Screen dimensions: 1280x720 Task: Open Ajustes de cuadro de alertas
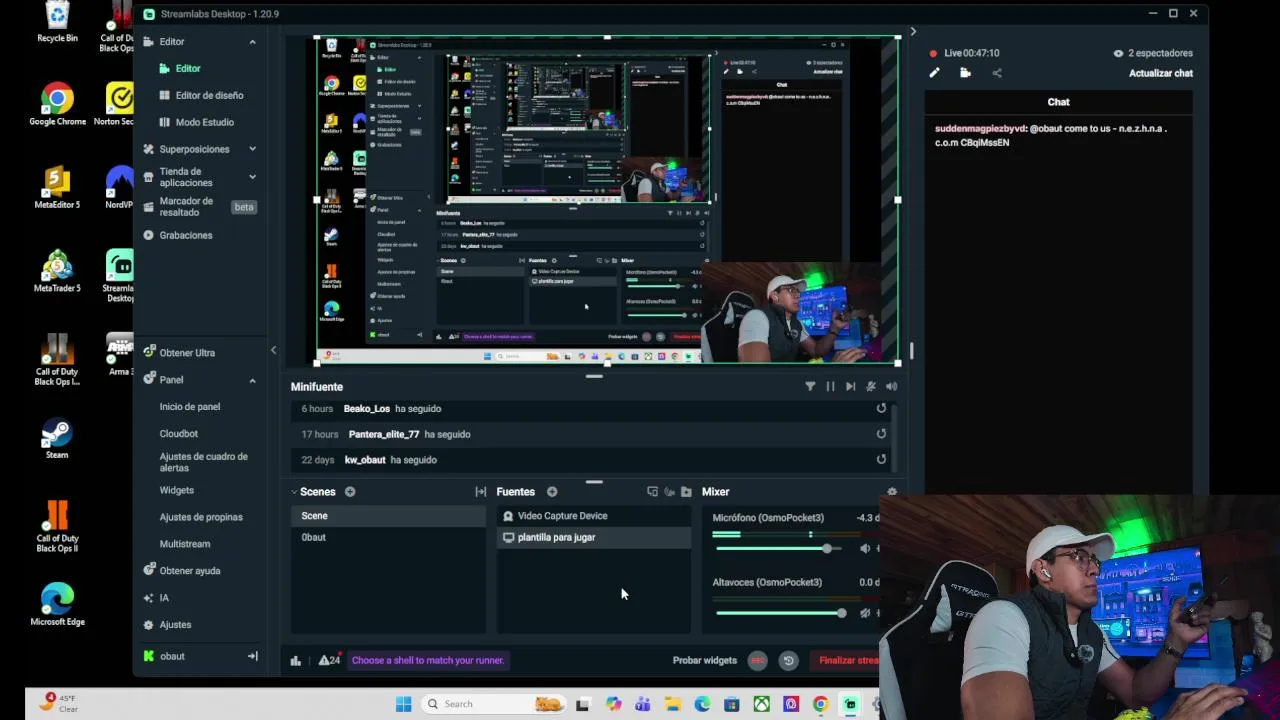coord(203,462)
